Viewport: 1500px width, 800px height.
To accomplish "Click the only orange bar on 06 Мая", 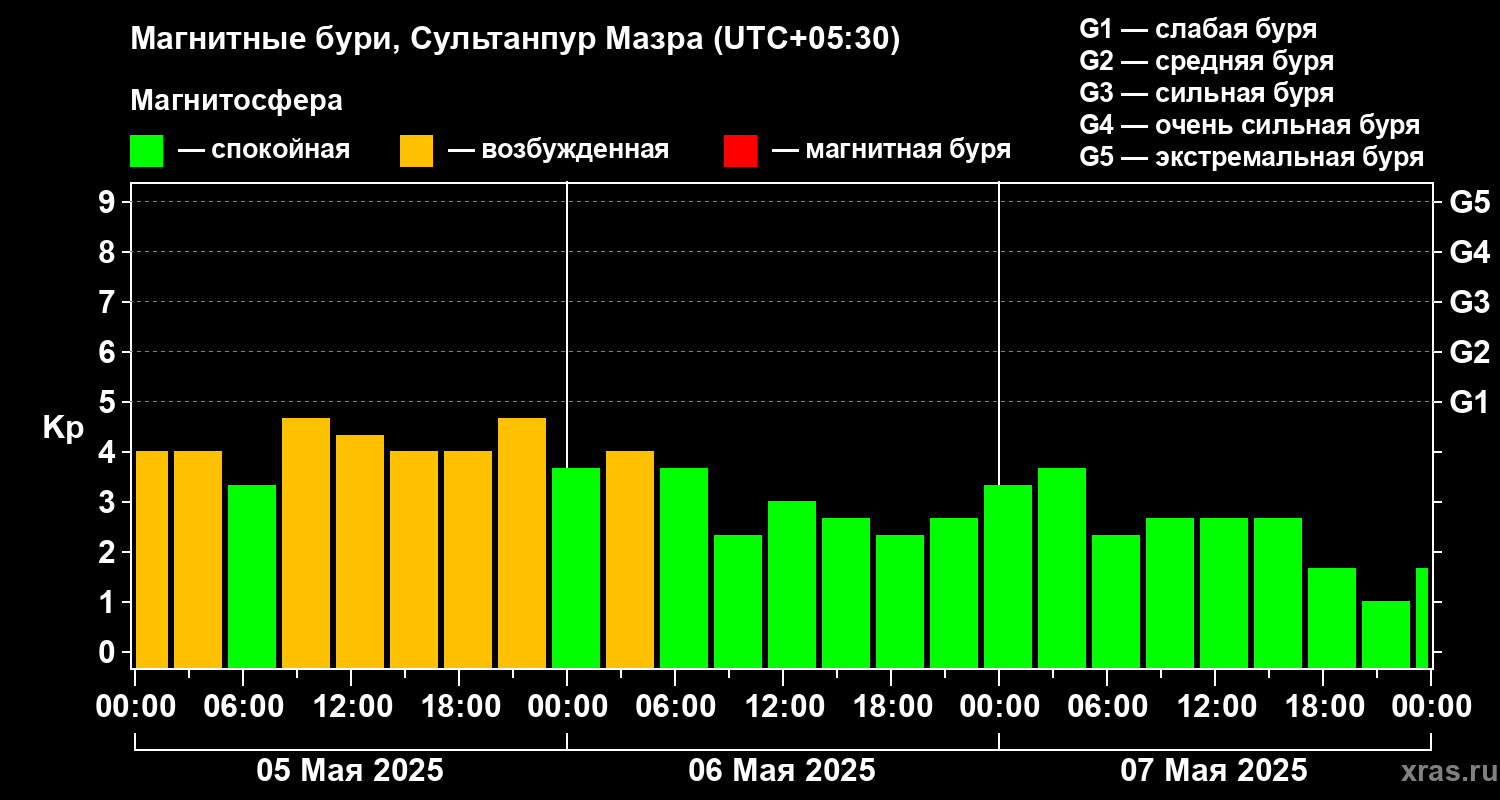I will (x=630, y=559).
